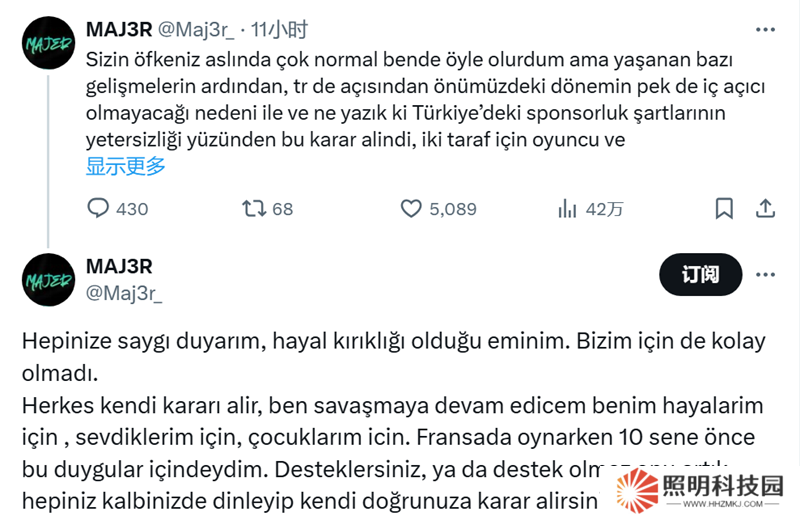The image size is (800, 516).
Task: Click the repost icon showing 68
Action: (x=254, y=208)
